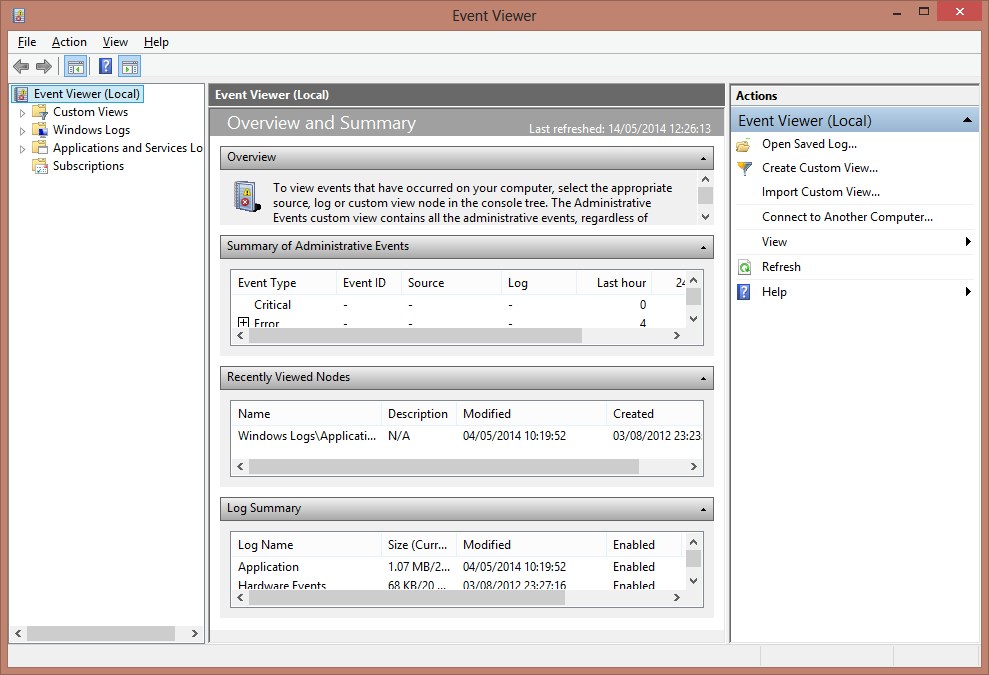Image resolution: width=989 pixels, height=675 pixels.
Task: Click the Recently Viewed Nodes horizontal scrollbar
Action: [443, 467]
